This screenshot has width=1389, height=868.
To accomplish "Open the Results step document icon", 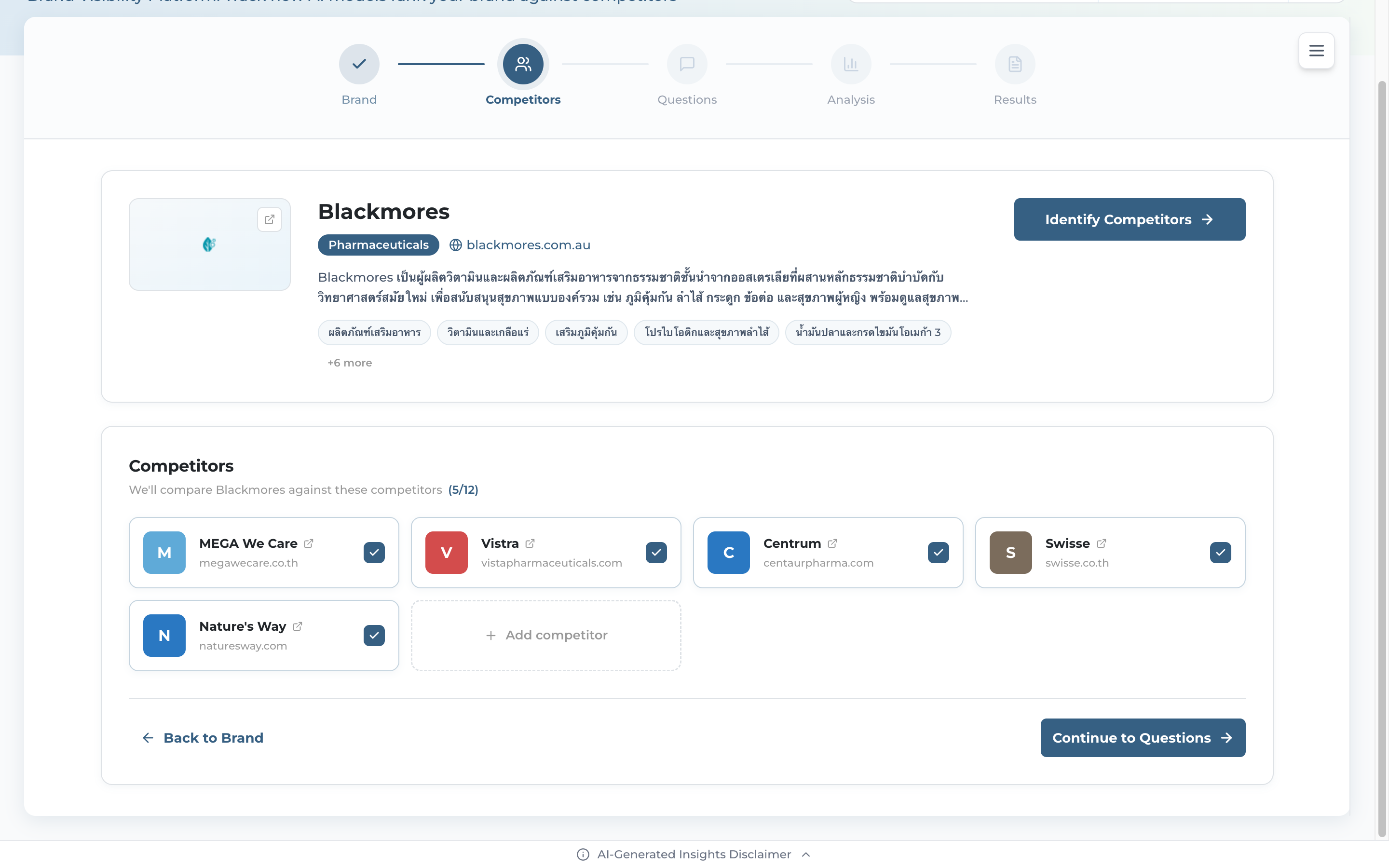I will coord(1015,64).
